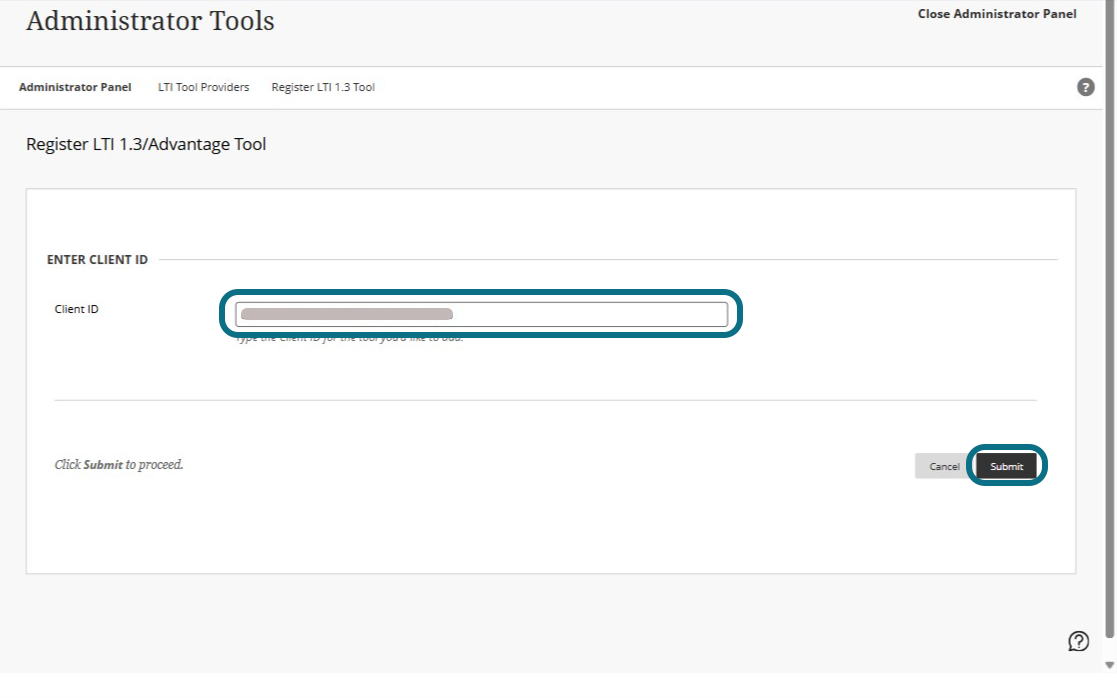Cancel the LTI tool registration
1117x698 pixels.
944,466
